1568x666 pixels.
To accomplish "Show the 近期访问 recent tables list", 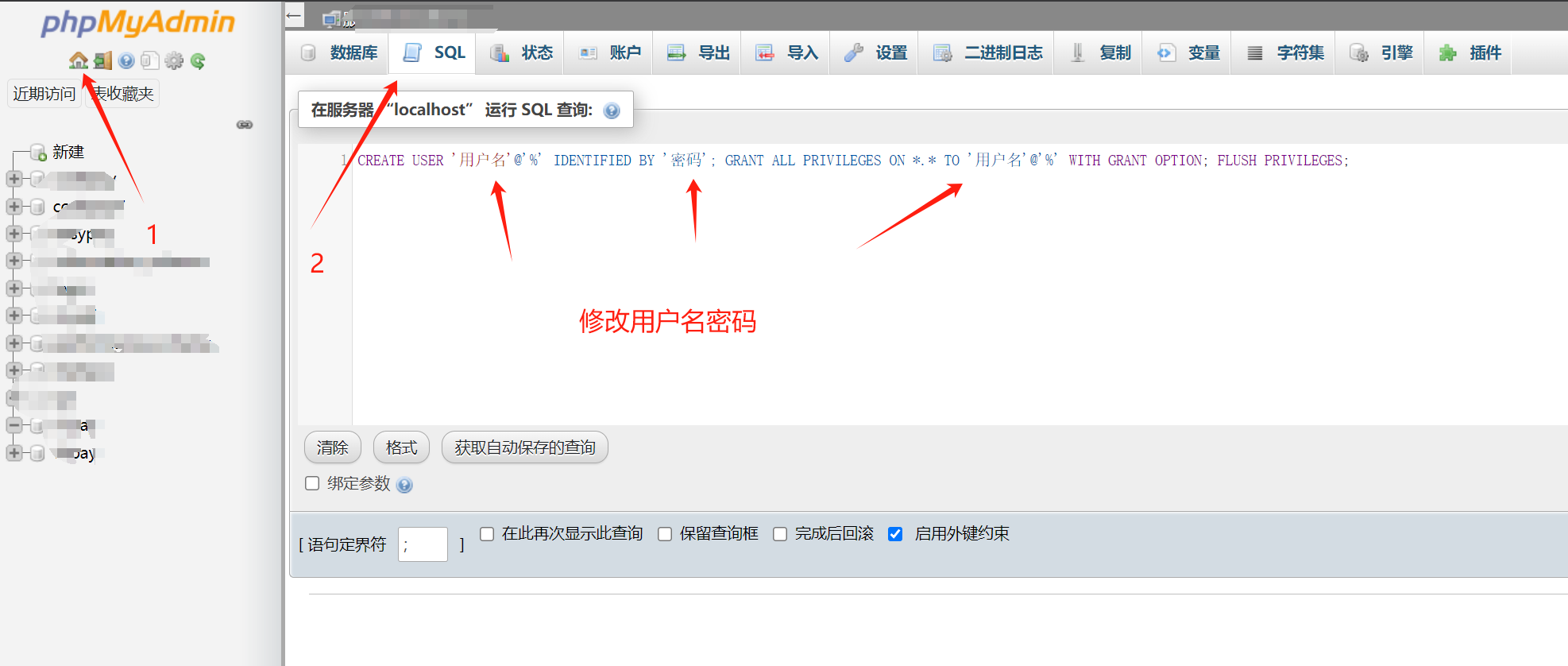I will tap(44, 94).
